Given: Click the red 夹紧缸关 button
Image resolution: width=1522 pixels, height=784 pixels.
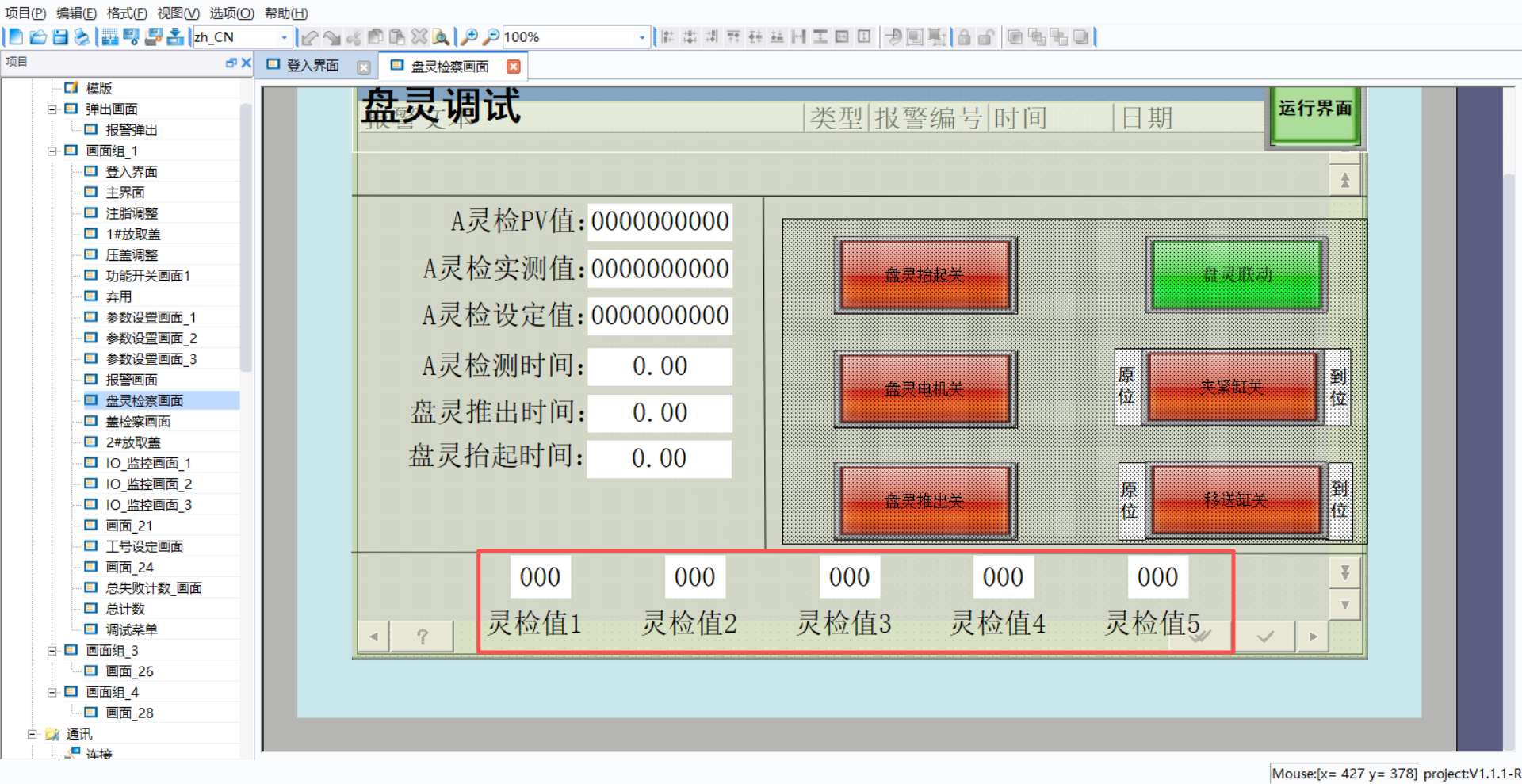Looking at the screenshot, I should pyautogui.click(x=1232, y=387).
